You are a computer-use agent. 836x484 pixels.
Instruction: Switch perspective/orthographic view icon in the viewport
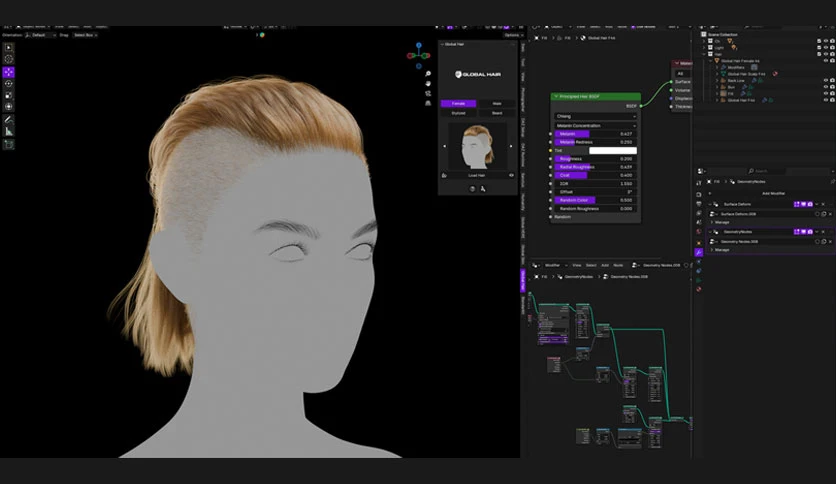[x=428, y=103]
